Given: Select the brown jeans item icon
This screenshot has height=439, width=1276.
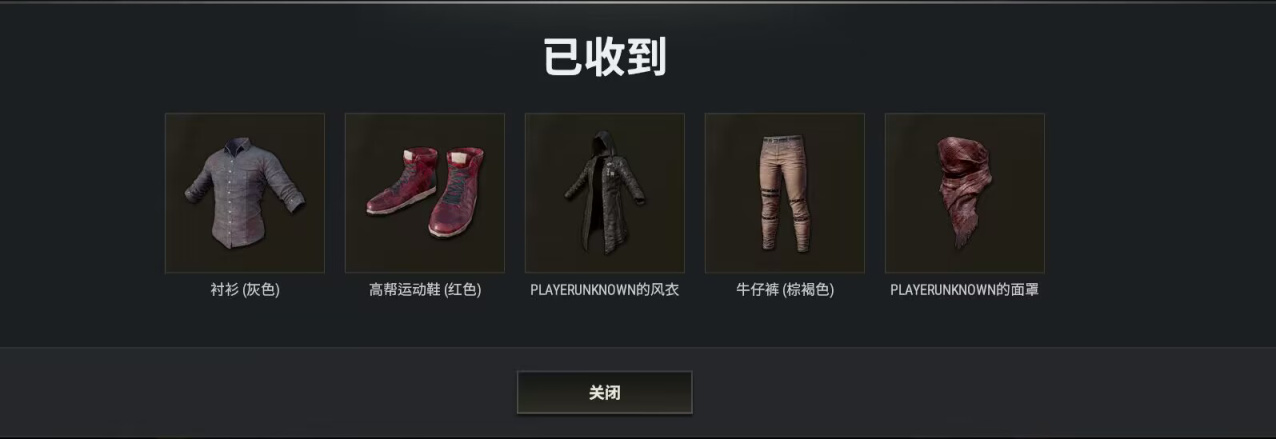Looking at the screenshot, I should (x=785, y=193).
